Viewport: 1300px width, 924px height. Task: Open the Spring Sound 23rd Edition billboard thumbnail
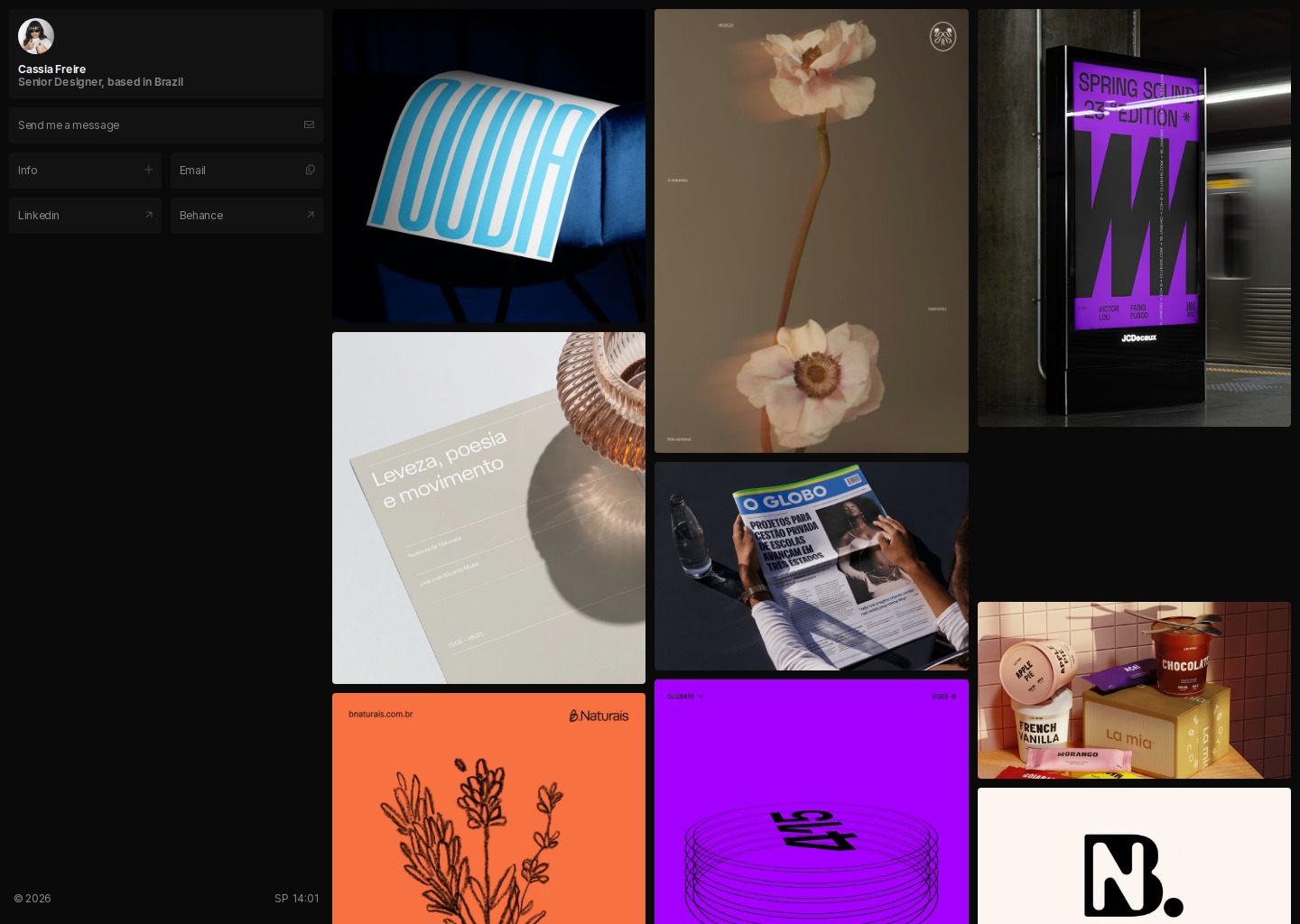(1134, 217)
